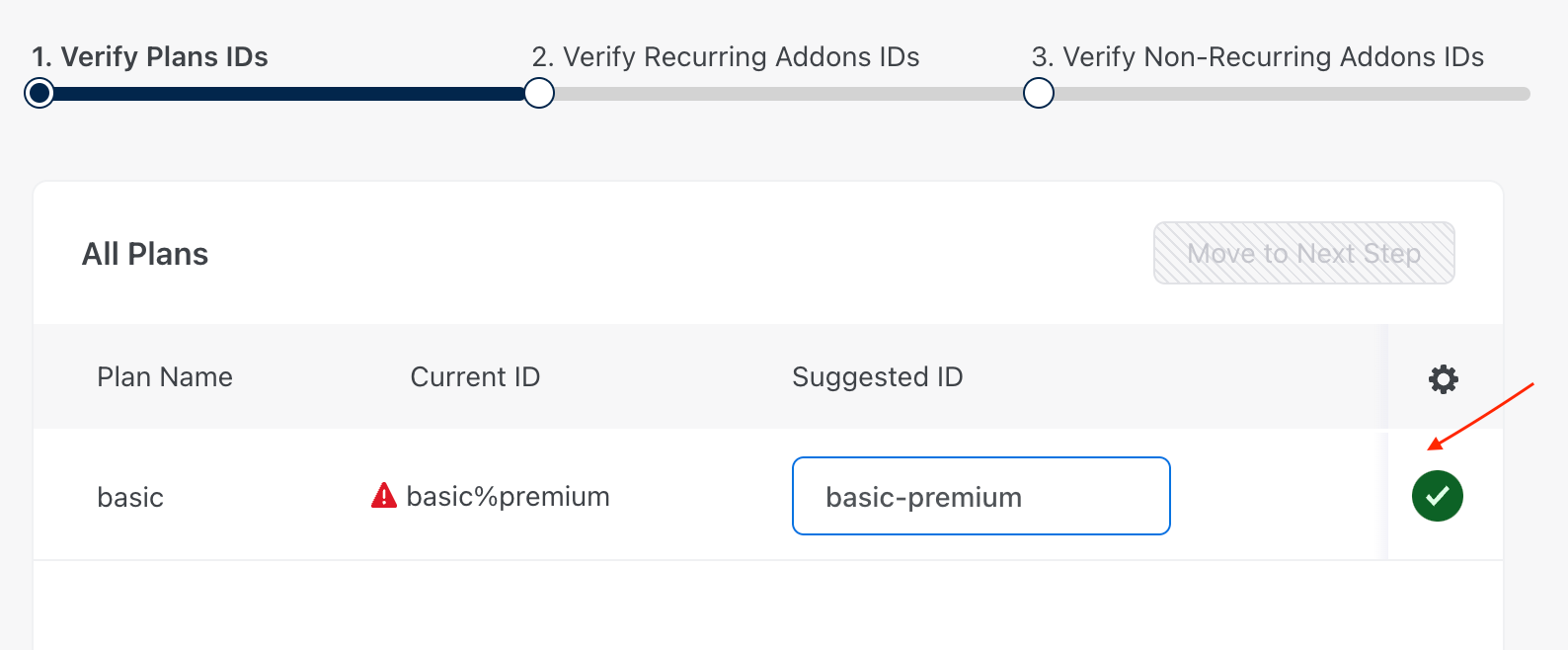Select the step 2 progress circle
This screenshot has height=650, width=1568.
(x=539, y=94)
